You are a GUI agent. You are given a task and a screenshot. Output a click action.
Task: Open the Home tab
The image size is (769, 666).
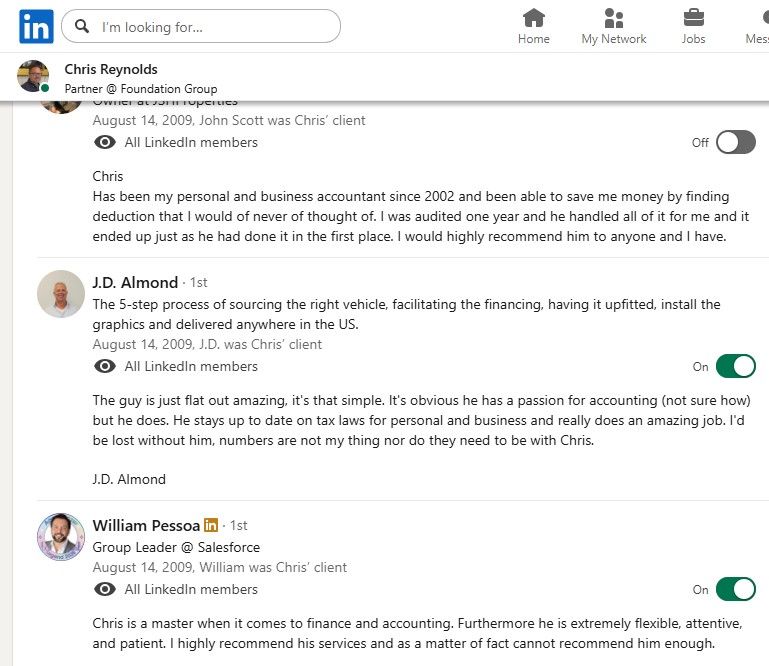point(534,26)
